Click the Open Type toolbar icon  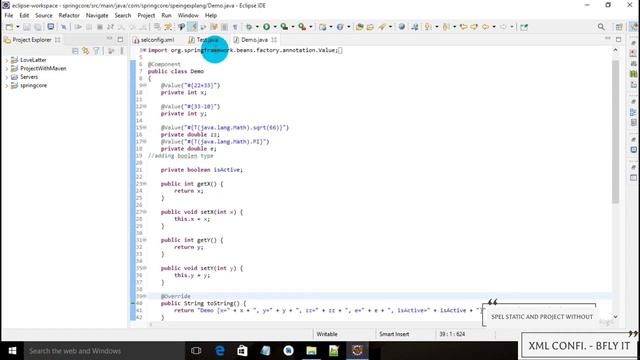[x=360, y=27]
